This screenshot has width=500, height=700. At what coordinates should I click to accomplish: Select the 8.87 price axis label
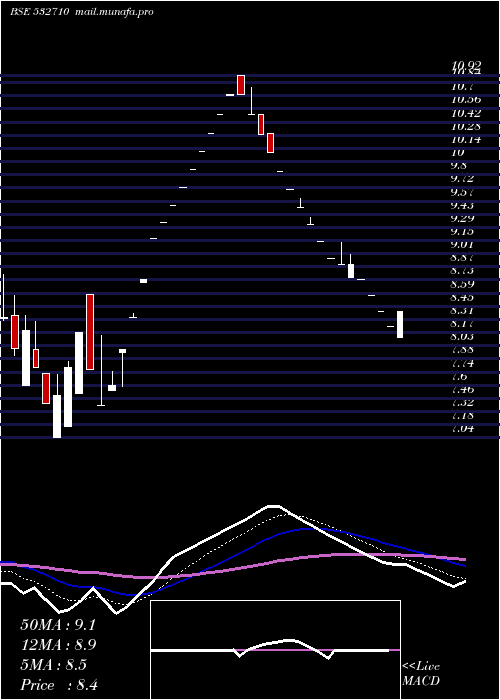463,258
